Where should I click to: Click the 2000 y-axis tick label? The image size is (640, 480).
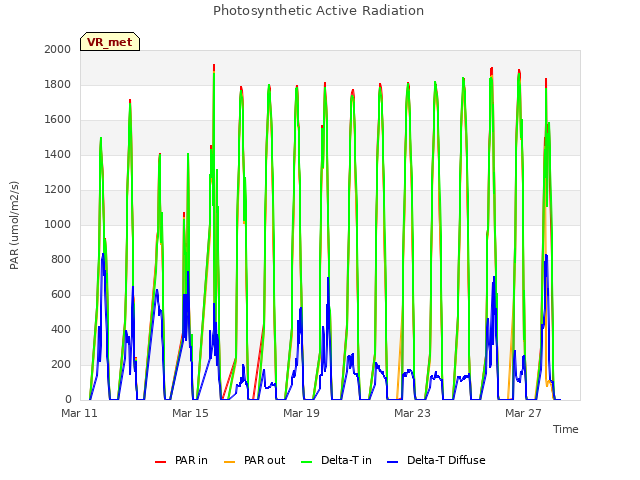(58, 49)
